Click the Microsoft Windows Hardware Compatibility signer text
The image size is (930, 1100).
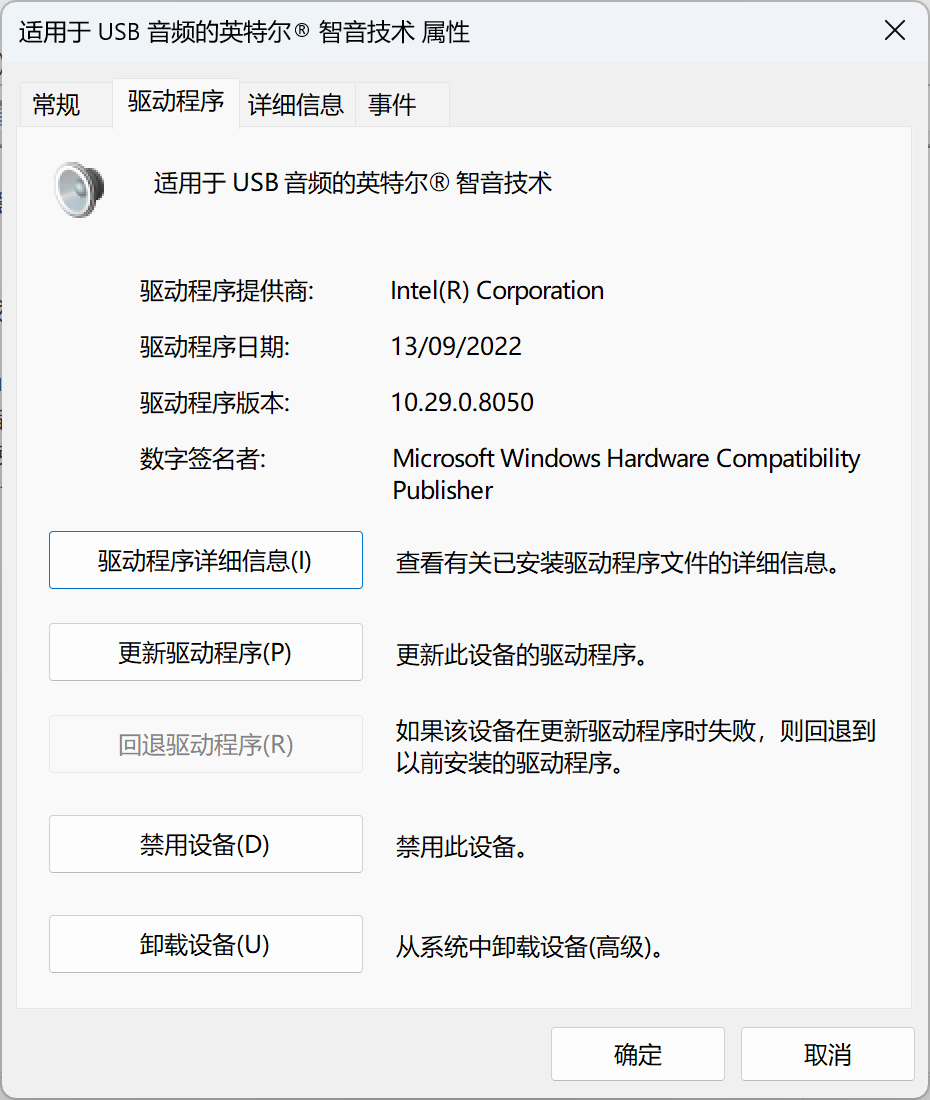click(x=626, y=459)
